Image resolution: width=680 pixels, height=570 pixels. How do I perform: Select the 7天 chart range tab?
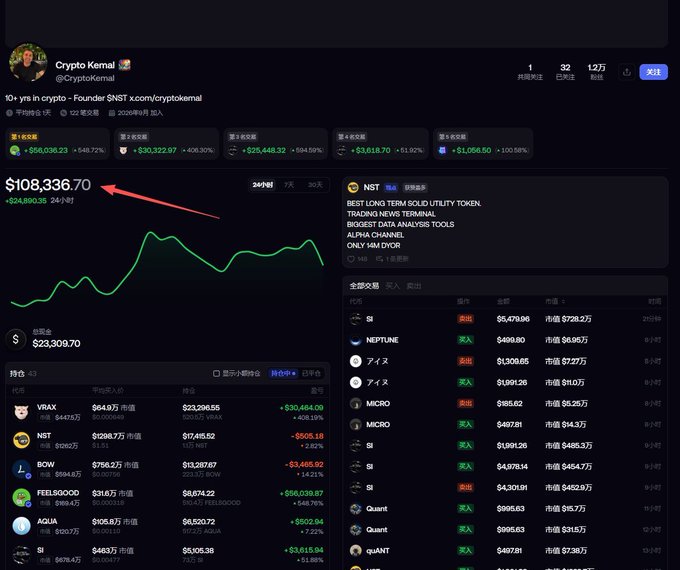[x=289, y=185]
